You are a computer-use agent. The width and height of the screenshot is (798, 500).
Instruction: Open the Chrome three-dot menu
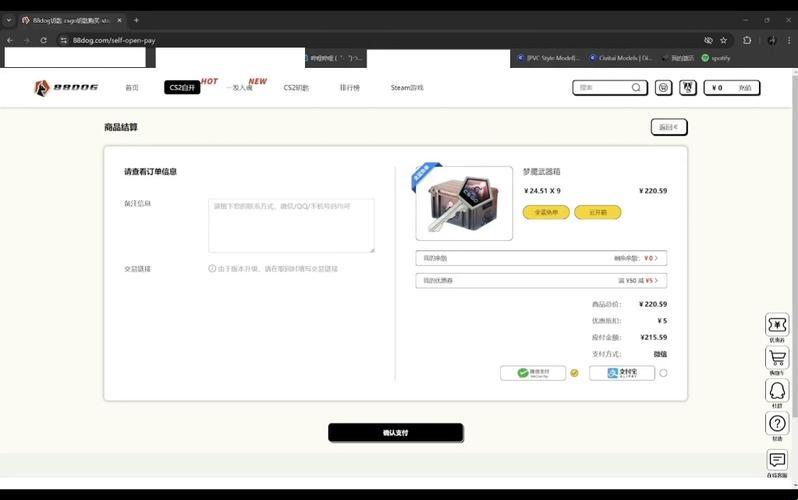tap(789, 40)
